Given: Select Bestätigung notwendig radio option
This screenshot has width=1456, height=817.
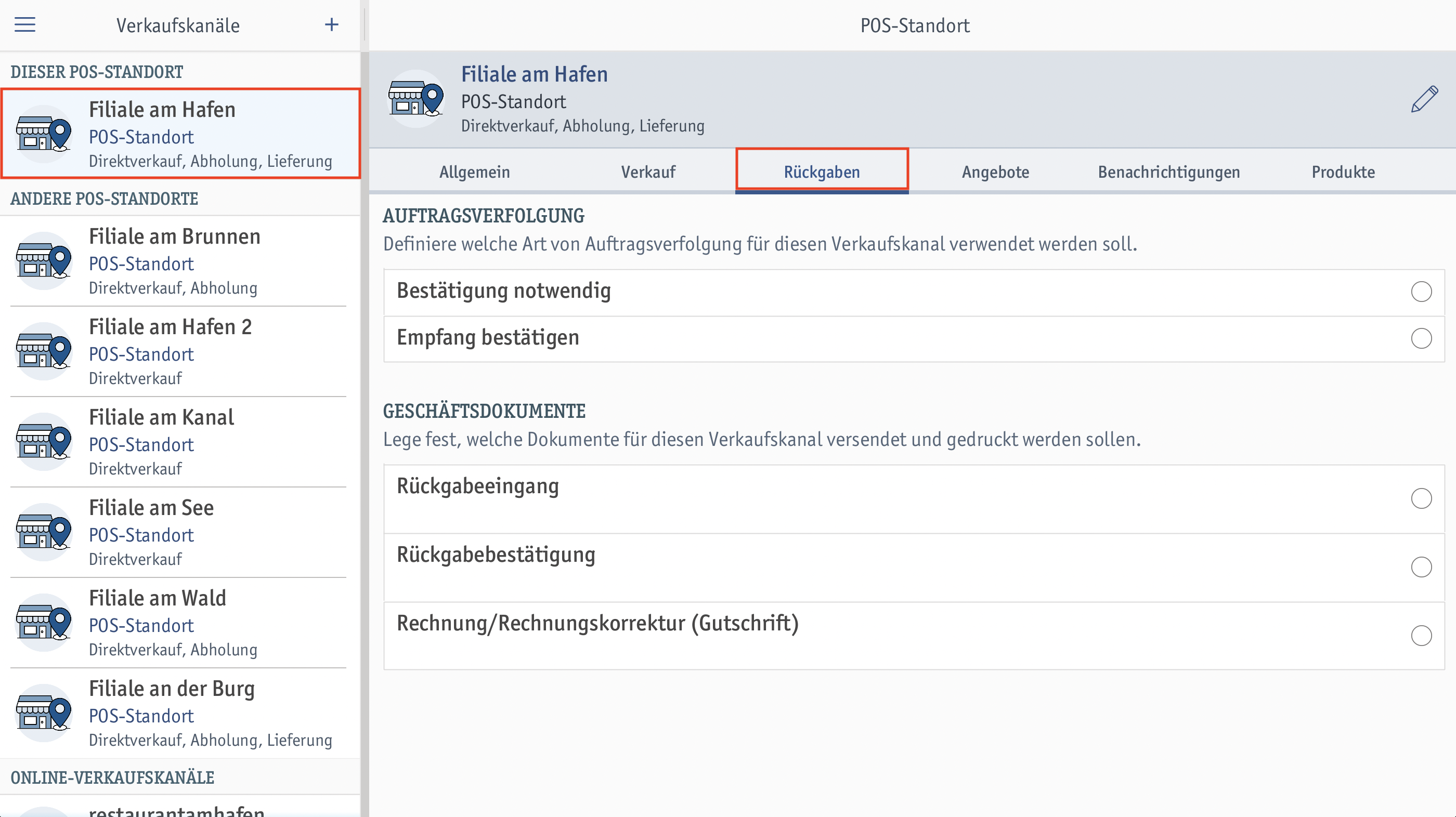Looking at the screenshot, I should tap(1421, 292).
